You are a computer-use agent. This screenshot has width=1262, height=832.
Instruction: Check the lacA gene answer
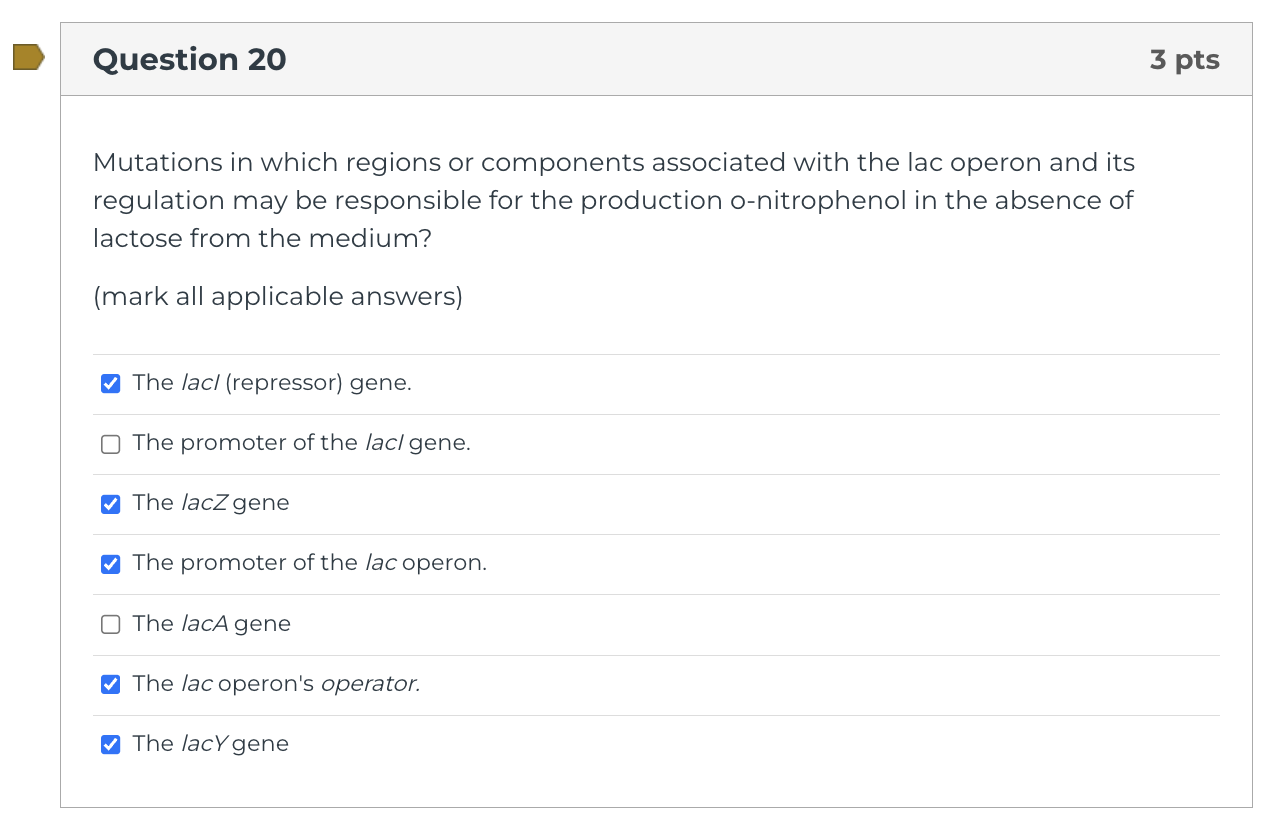[x=110, y=624]
